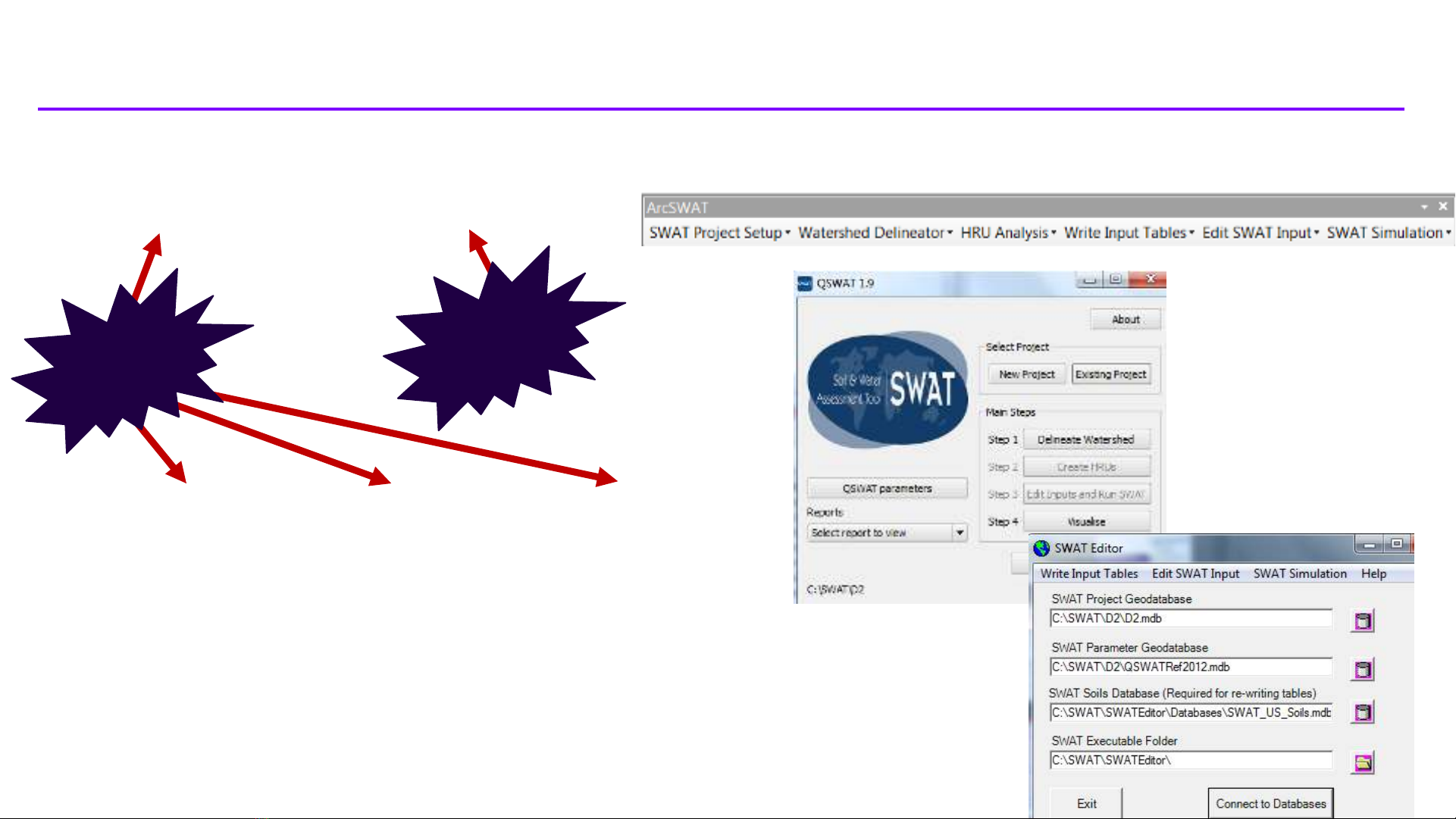Viewport: 1456px width, 819px height.
Task: Open Help menu in SWAT Editor
Action: click(x=1373, y=574)
